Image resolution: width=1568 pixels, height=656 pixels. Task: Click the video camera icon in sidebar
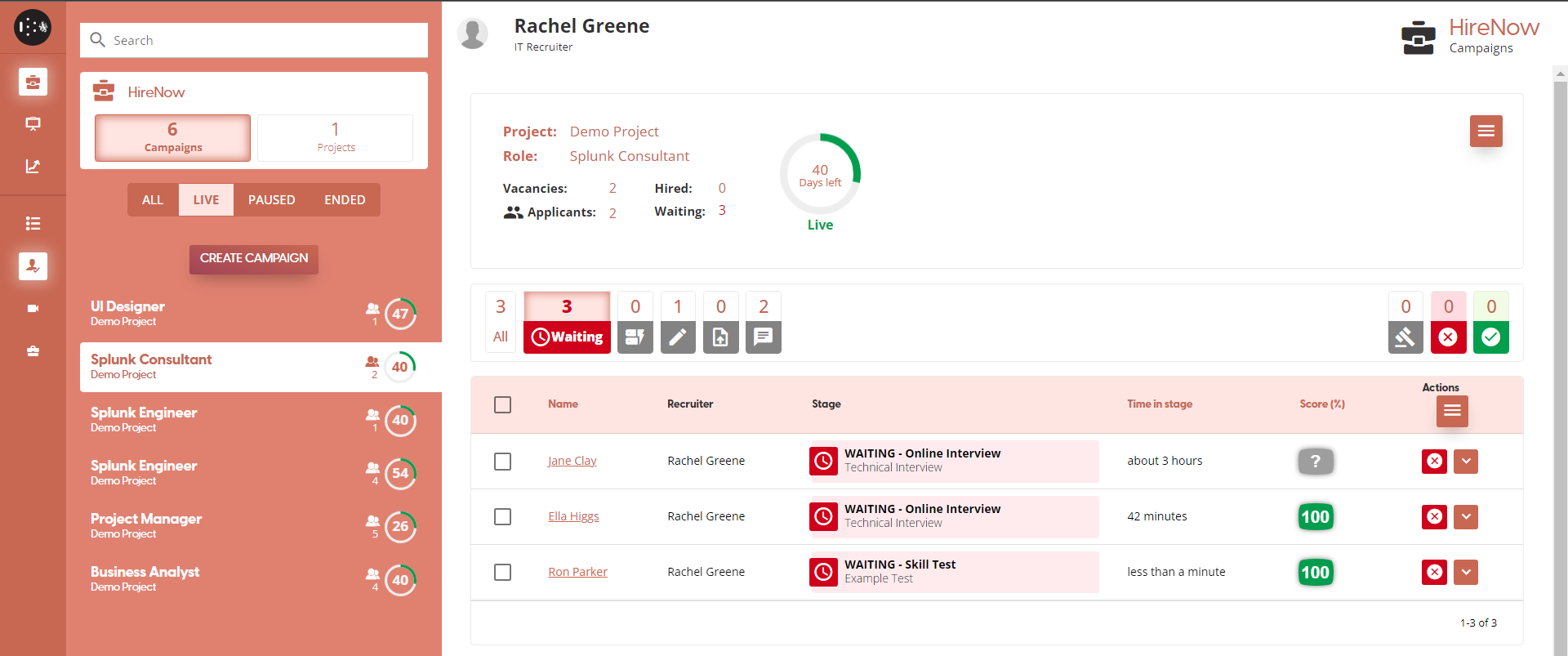[33, 309]
